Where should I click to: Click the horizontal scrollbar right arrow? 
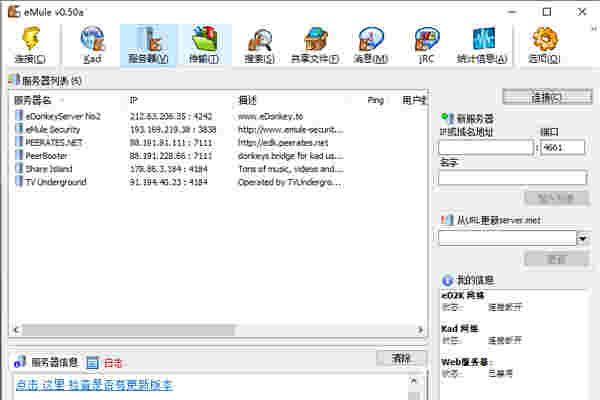coord(420,330)
